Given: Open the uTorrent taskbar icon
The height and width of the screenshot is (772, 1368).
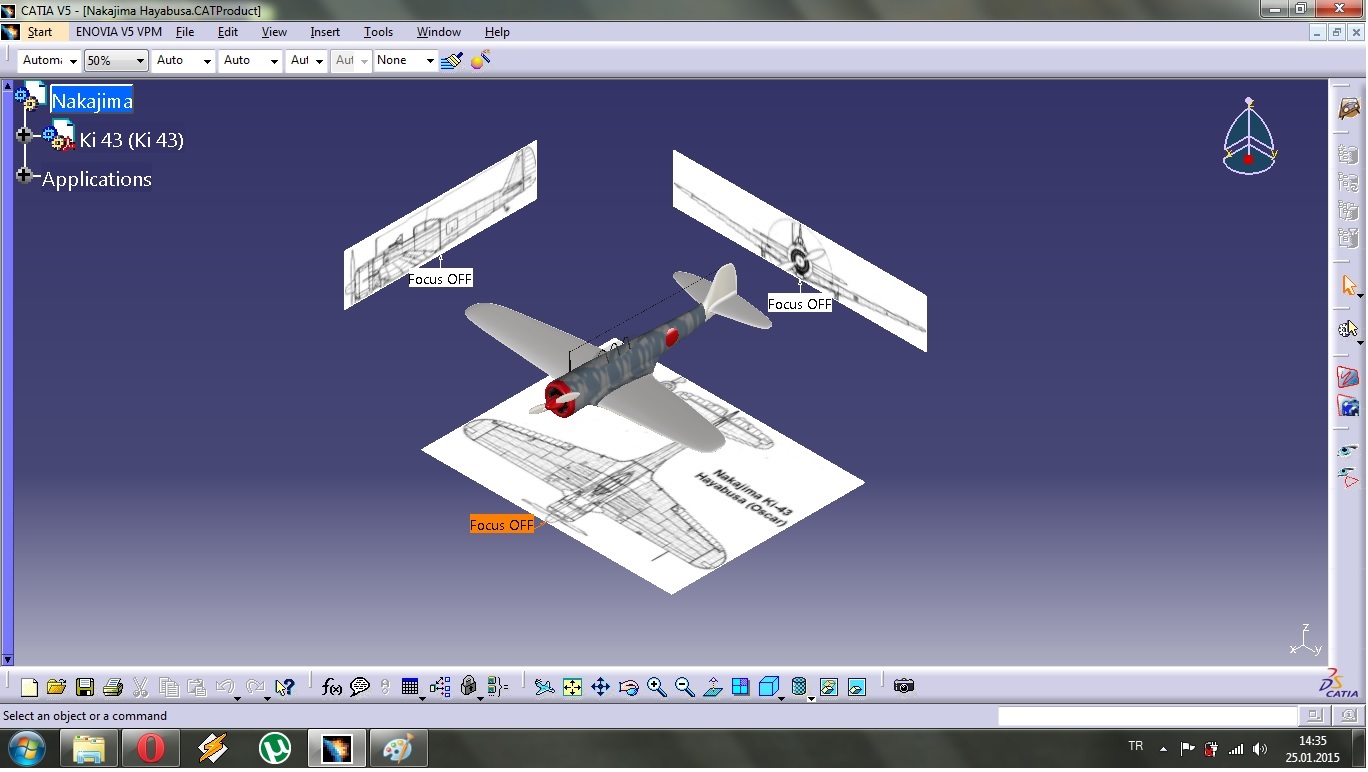Looking at the screenshot, I should [x=275, y=748].
